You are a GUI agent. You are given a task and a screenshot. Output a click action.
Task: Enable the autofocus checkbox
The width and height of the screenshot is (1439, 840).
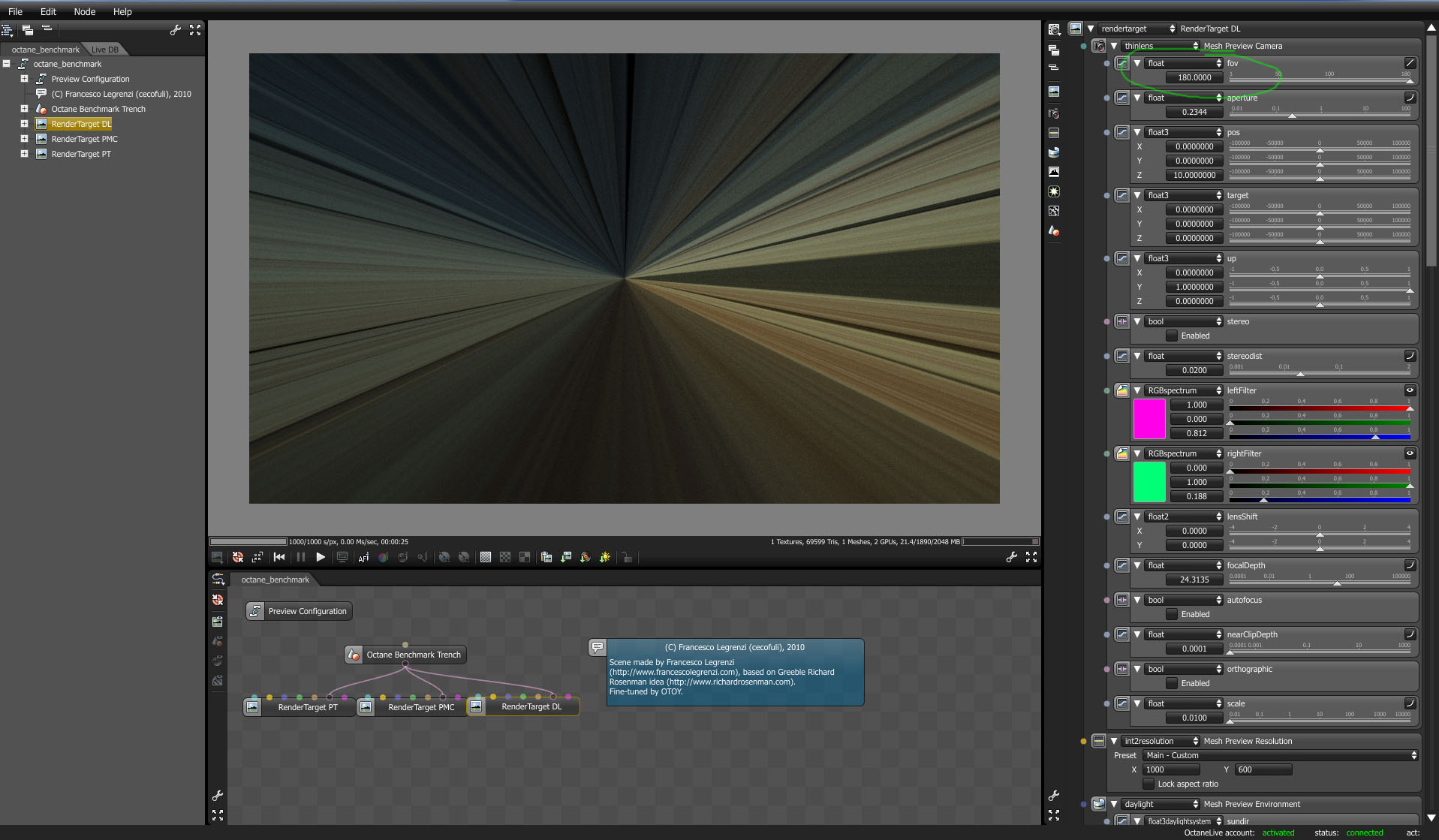tap(1172, 614)
